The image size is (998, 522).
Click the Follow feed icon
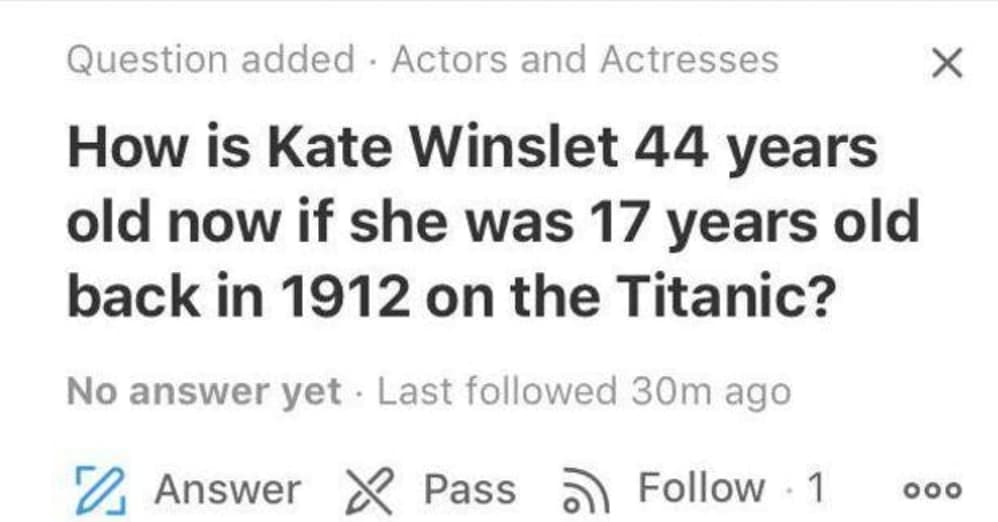click(586, 489)
